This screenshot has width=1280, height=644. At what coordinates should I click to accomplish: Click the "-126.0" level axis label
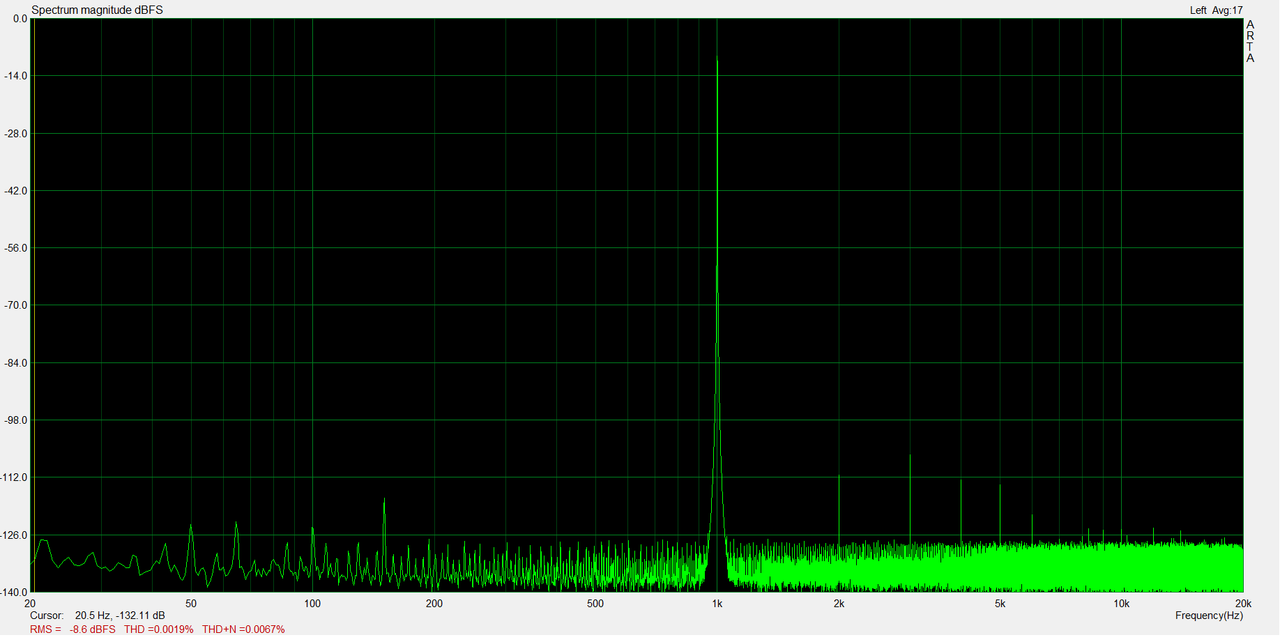coord(14,536)
